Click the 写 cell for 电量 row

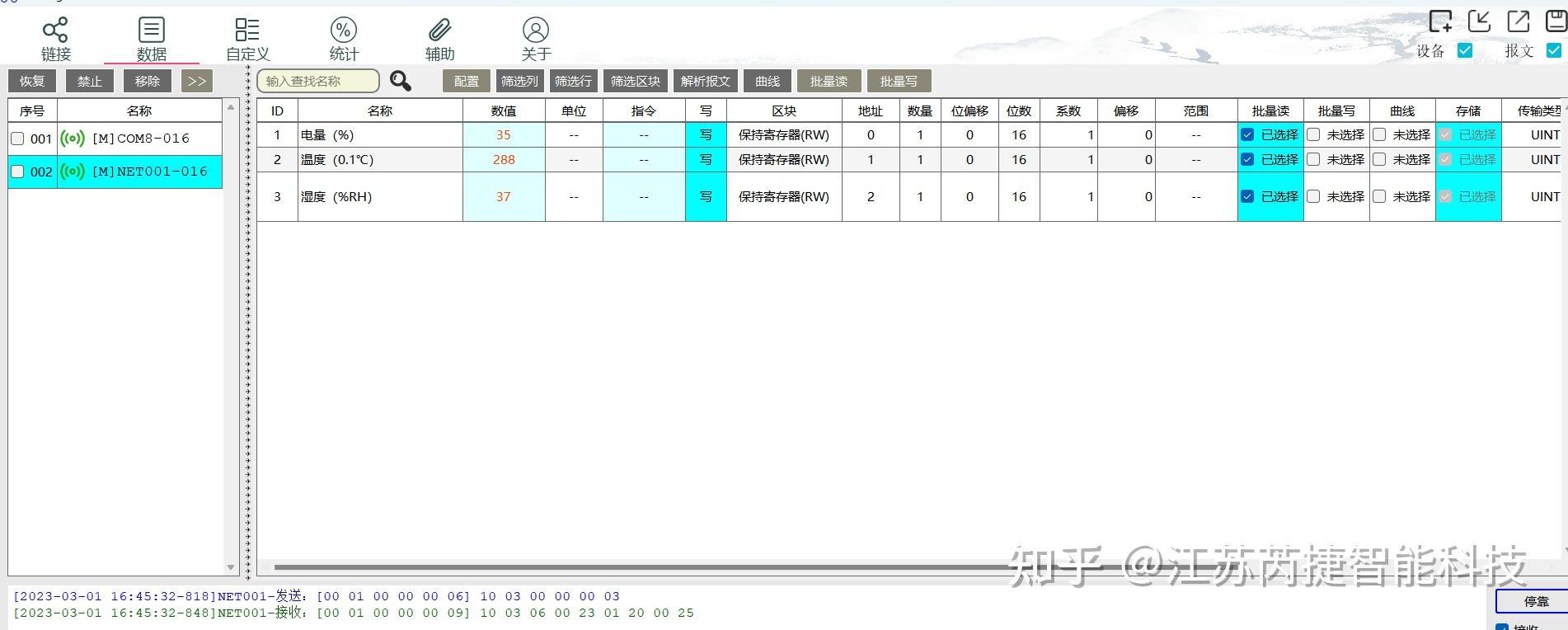tap(706, 134)
